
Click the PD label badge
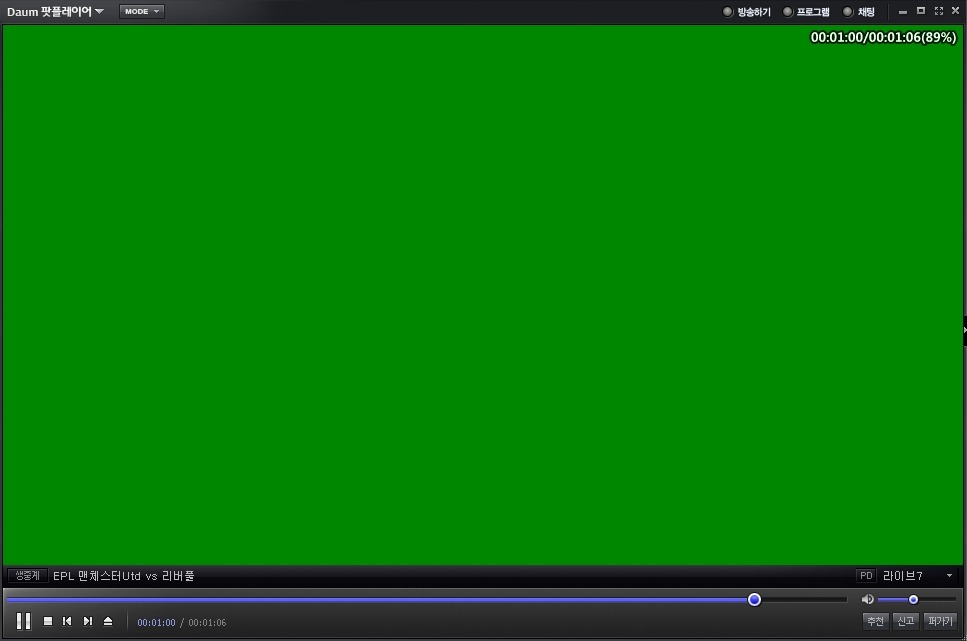866,576
